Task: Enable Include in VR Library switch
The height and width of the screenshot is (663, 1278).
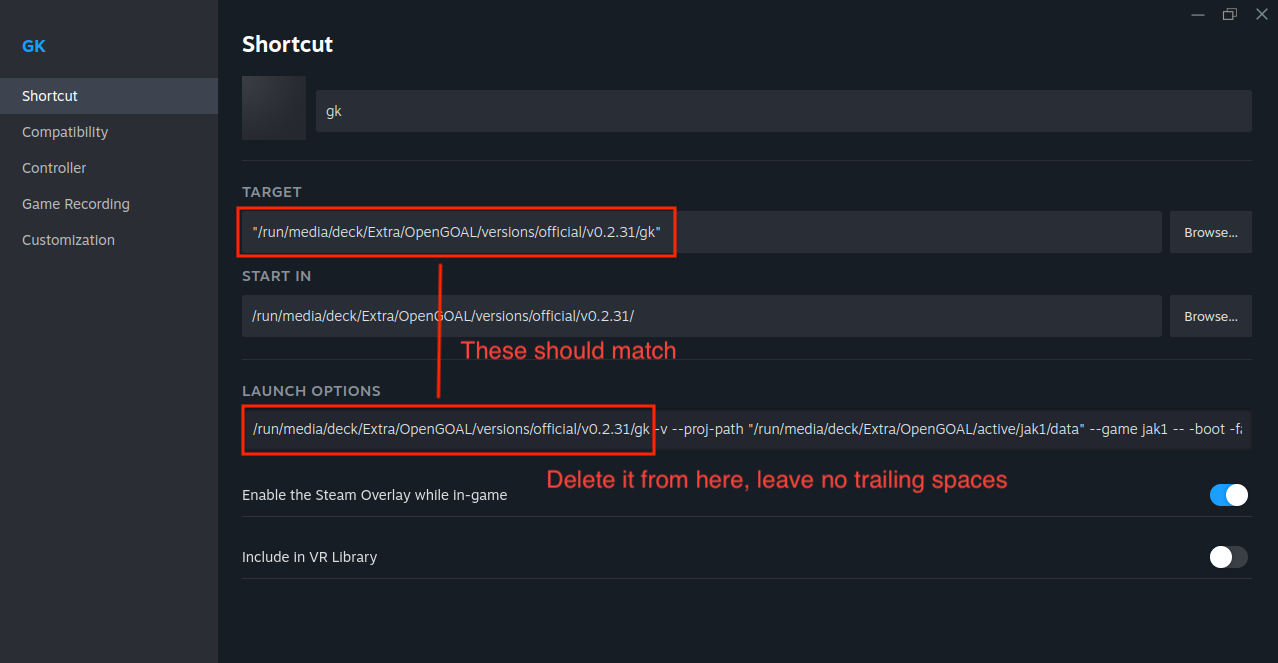Action: pos(1229,557)
